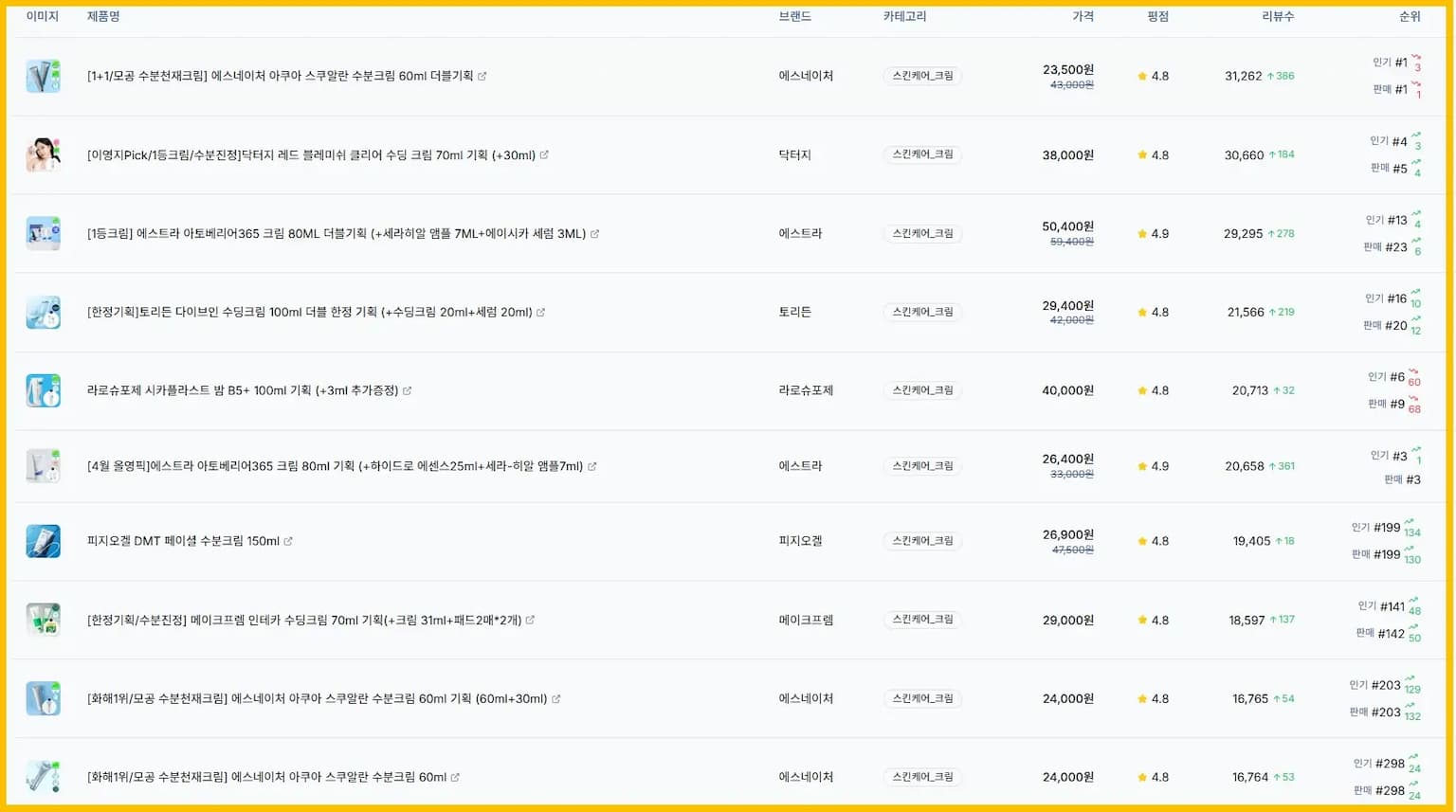Screen dimensions: 1456x812
Task: Click brand name 닥터지
Action: click(794, 154)
